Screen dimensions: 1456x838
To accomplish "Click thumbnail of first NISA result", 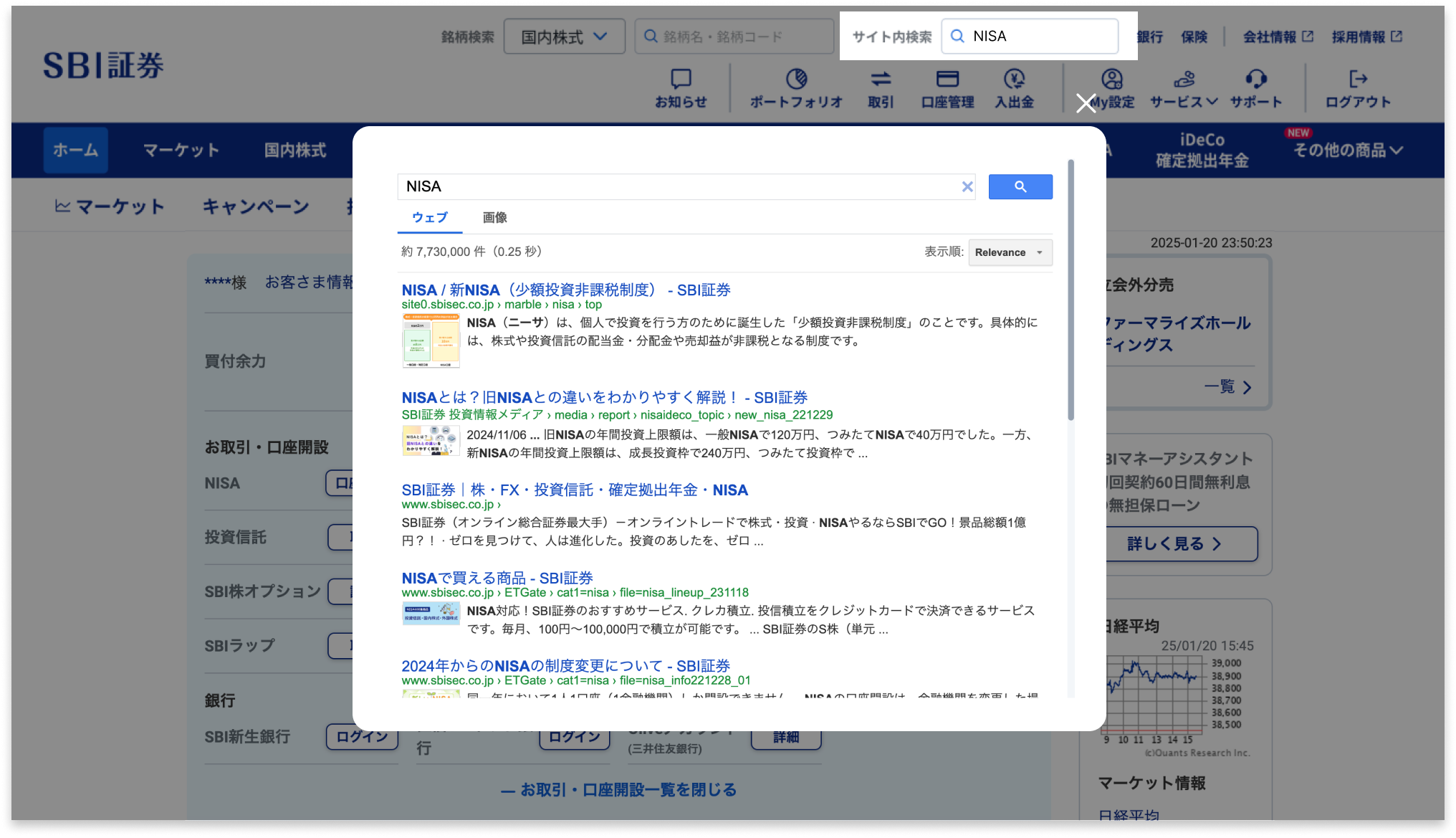I will pyautogui.click(x=431, y=341).
